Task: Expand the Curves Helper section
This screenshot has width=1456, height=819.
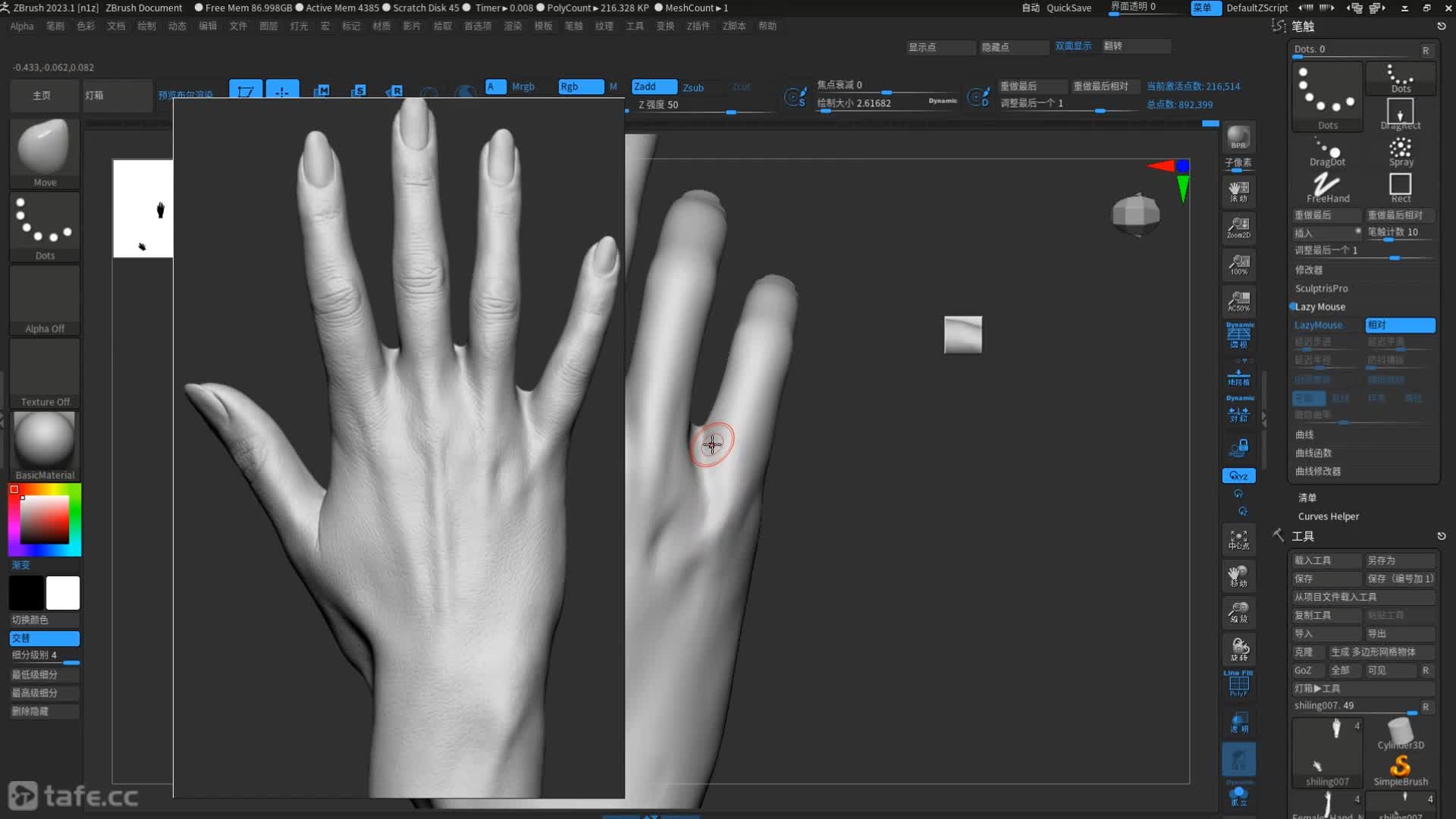Action: [1329, 516]
